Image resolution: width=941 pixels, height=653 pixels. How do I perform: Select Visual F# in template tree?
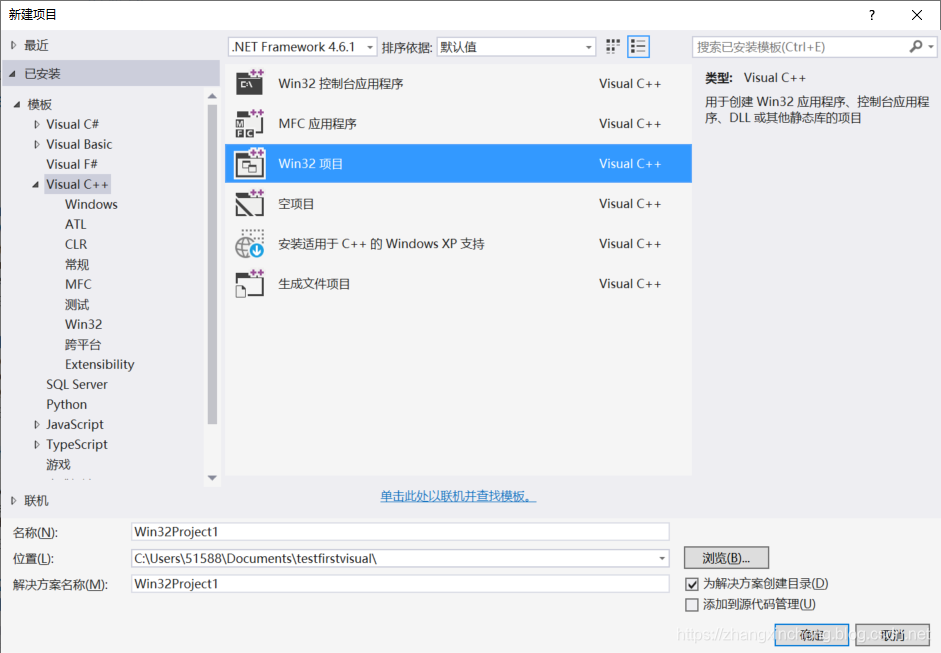tap(71, 164)
